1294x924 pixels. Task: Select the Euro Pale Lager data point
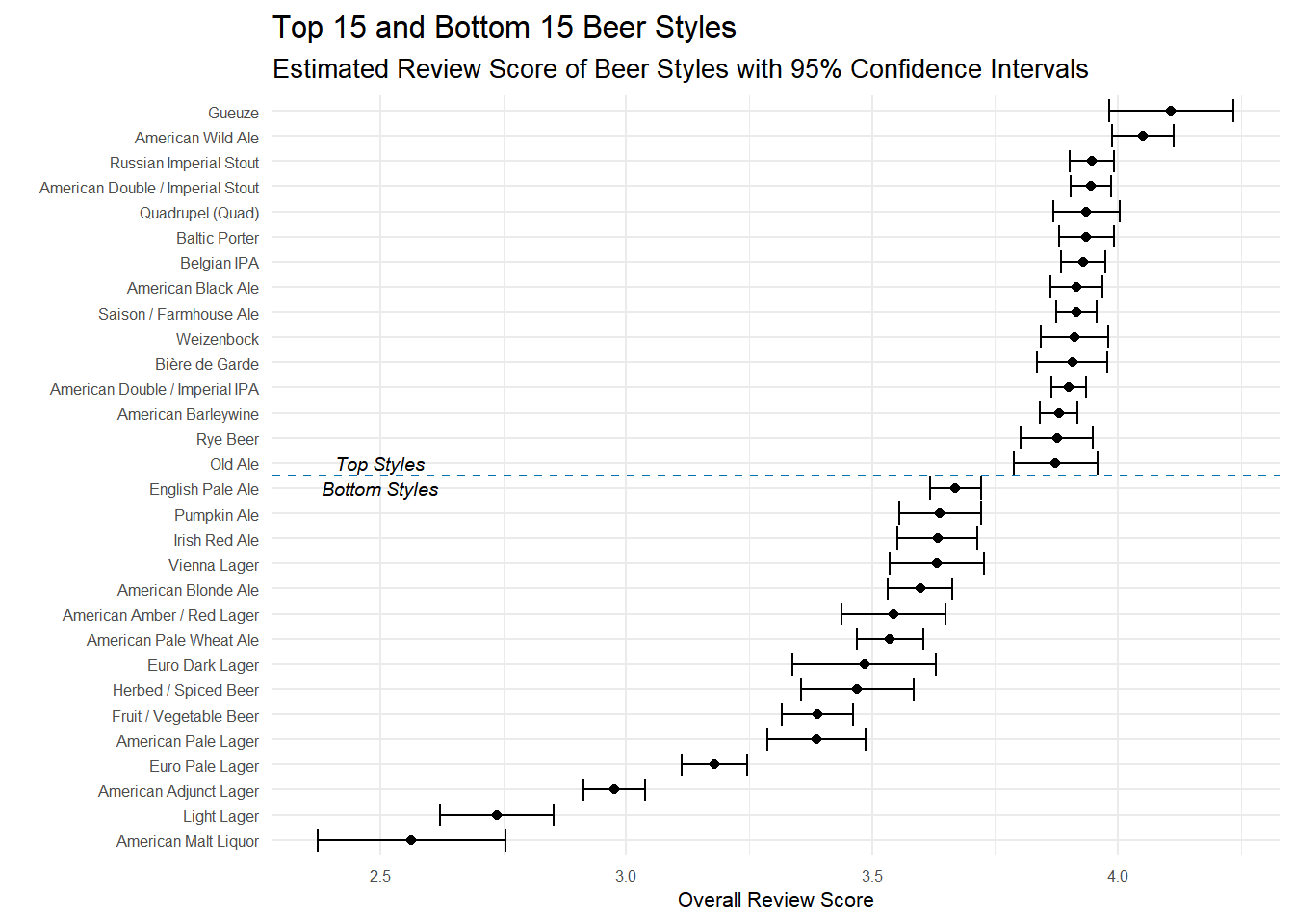(x=714, y=764)
